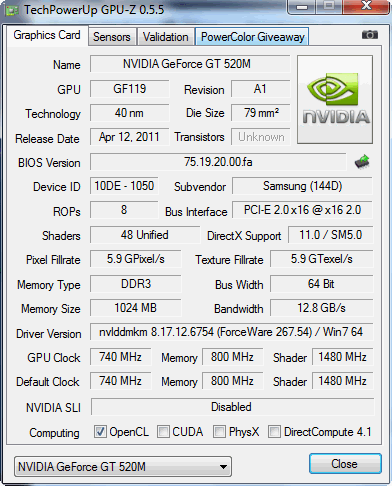392x486 pixels.
Task: Click the Driver Version text field
Action: (x=231, y=332)
